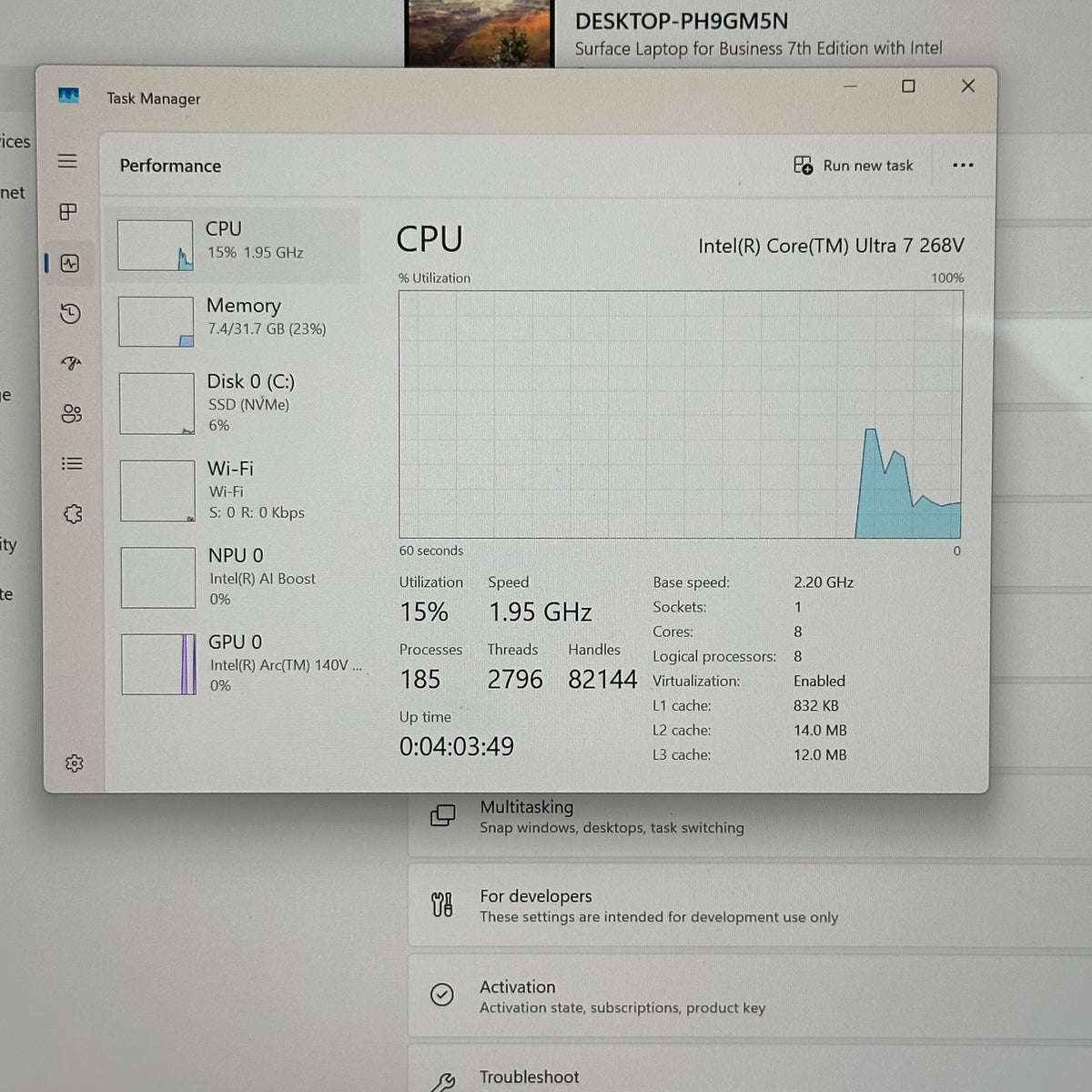Viewport: 1092px width, 1092px height.
Task: Click the Memory mini graph thumbnail
Action: click(157, 321)
